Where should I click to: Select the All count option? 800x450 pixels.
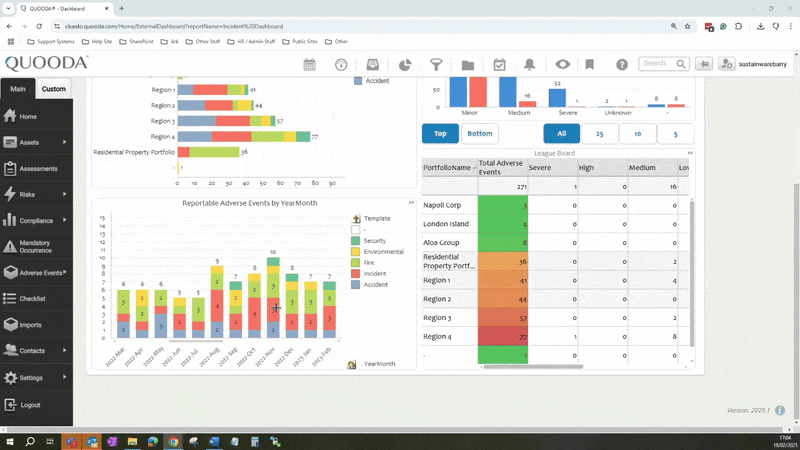[561, 134]
